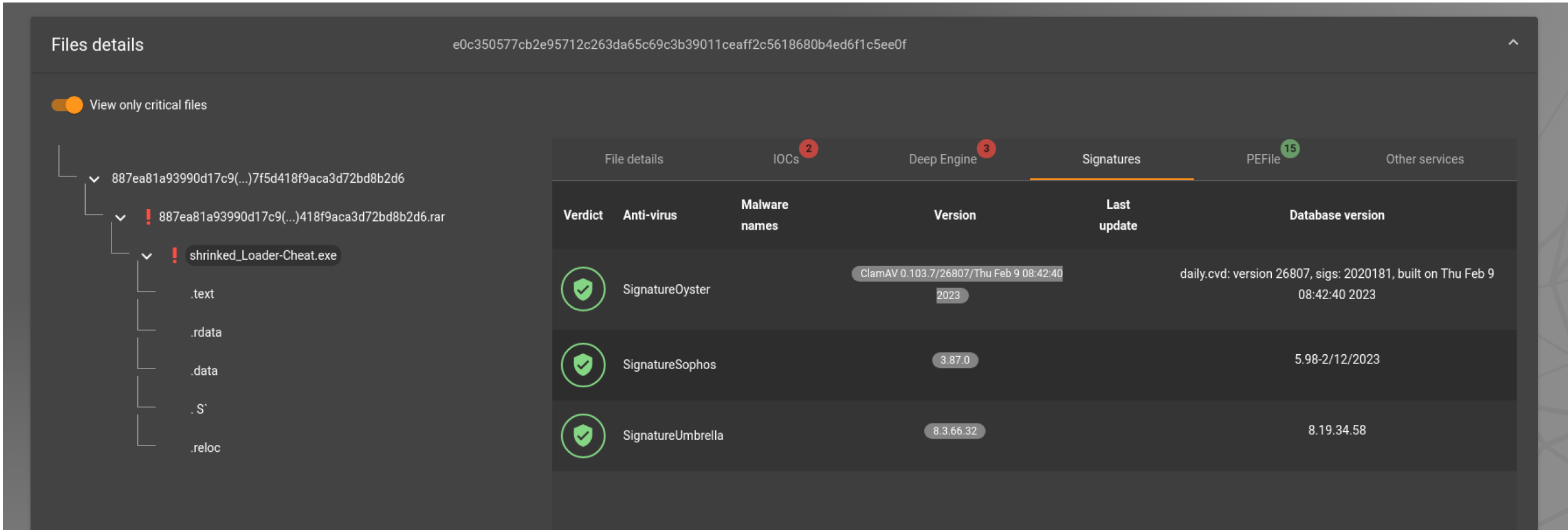Collapse the .rar archive tree node chevron
This screenshot has width=1568, height=530.
click(x=120, y=217)
